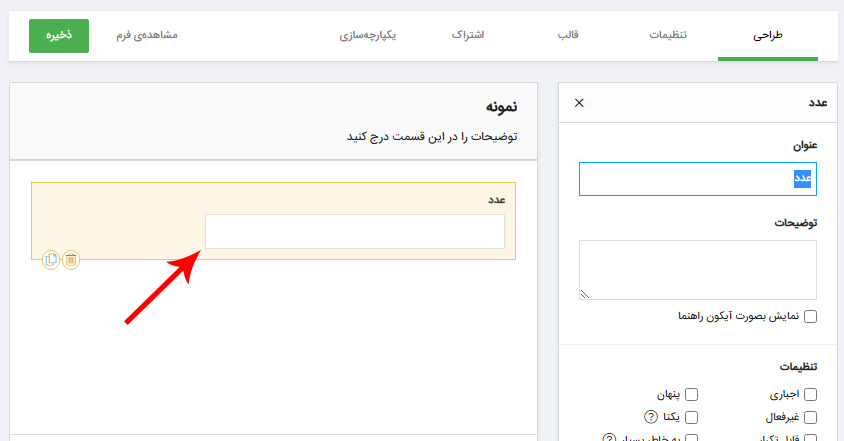Focus the عنوان title input field
Image resolution: width=844 pixels, height=441 pixels.
point(697,179)
